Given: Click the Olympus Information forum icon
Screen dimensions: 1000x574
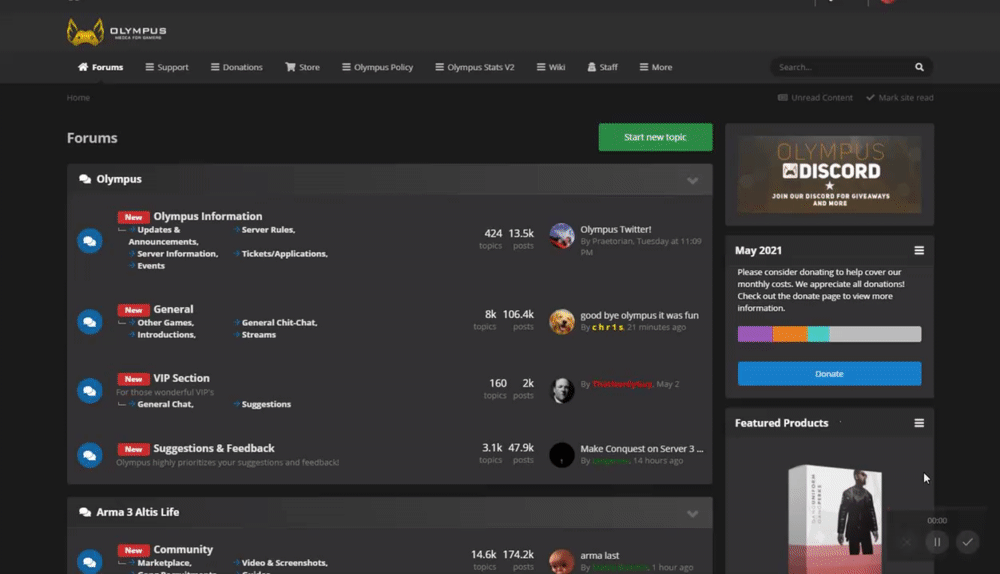Looking at the screenshot, I should tap(90, 241).
